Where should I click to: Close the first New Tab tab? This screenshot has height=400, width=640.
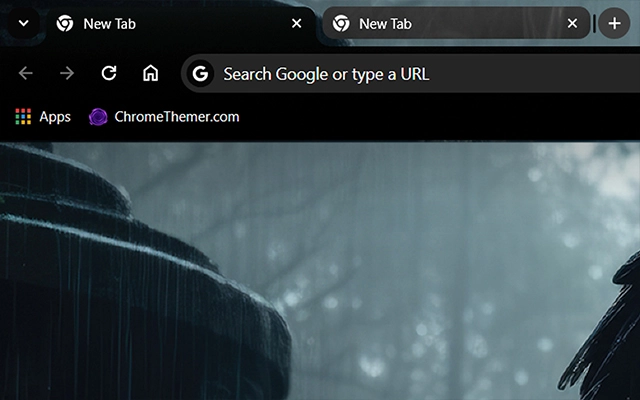(297, 24)
